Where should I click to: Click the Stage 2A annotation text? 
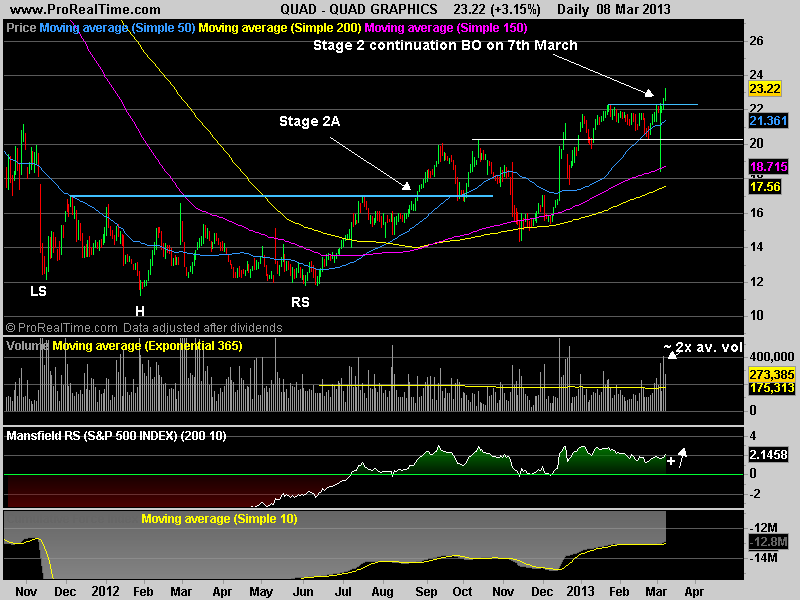coord(309,121)
